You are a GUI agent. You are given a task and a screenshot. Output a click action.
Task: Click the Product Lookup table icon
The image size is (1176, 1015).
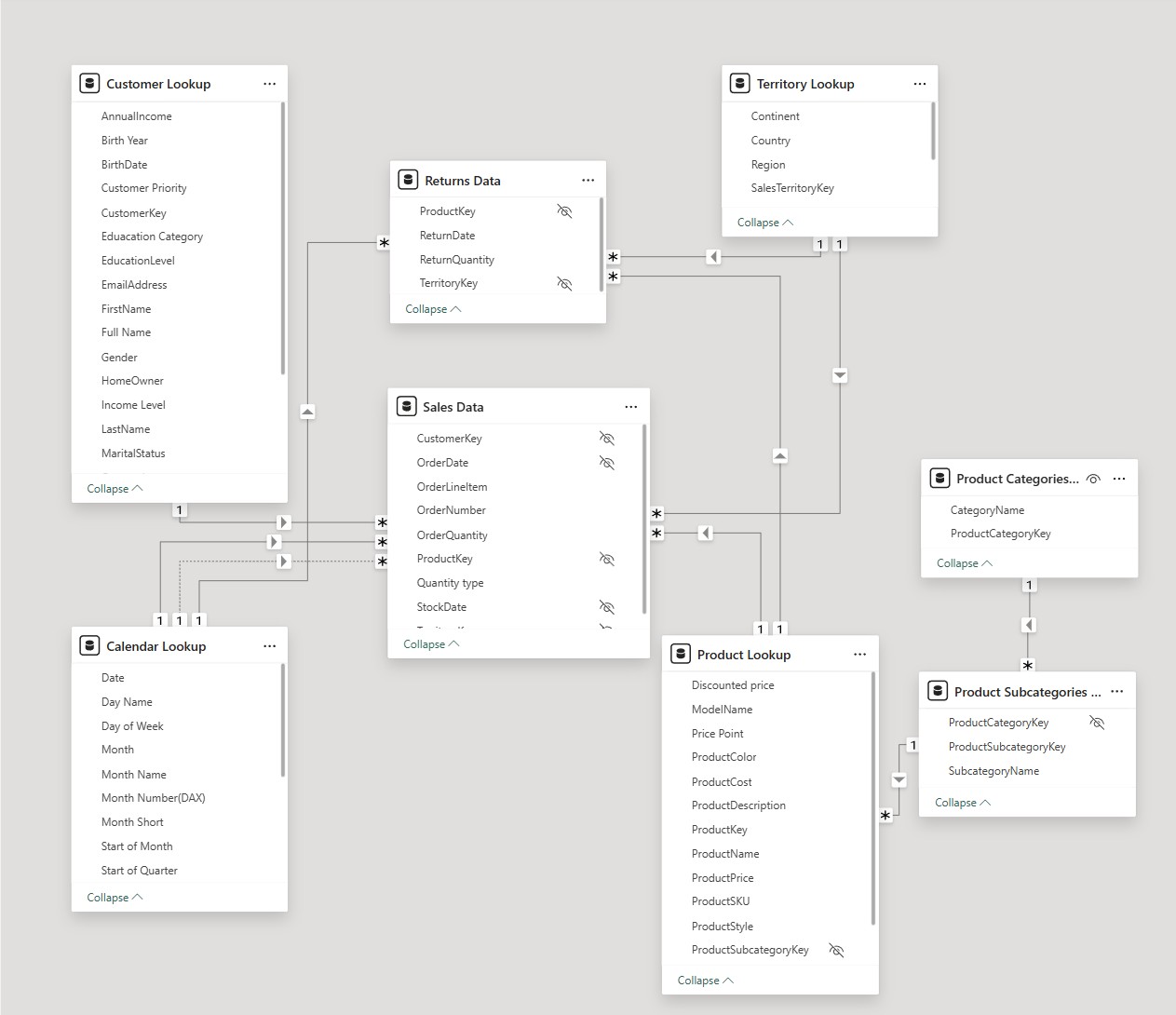point(680,654)
